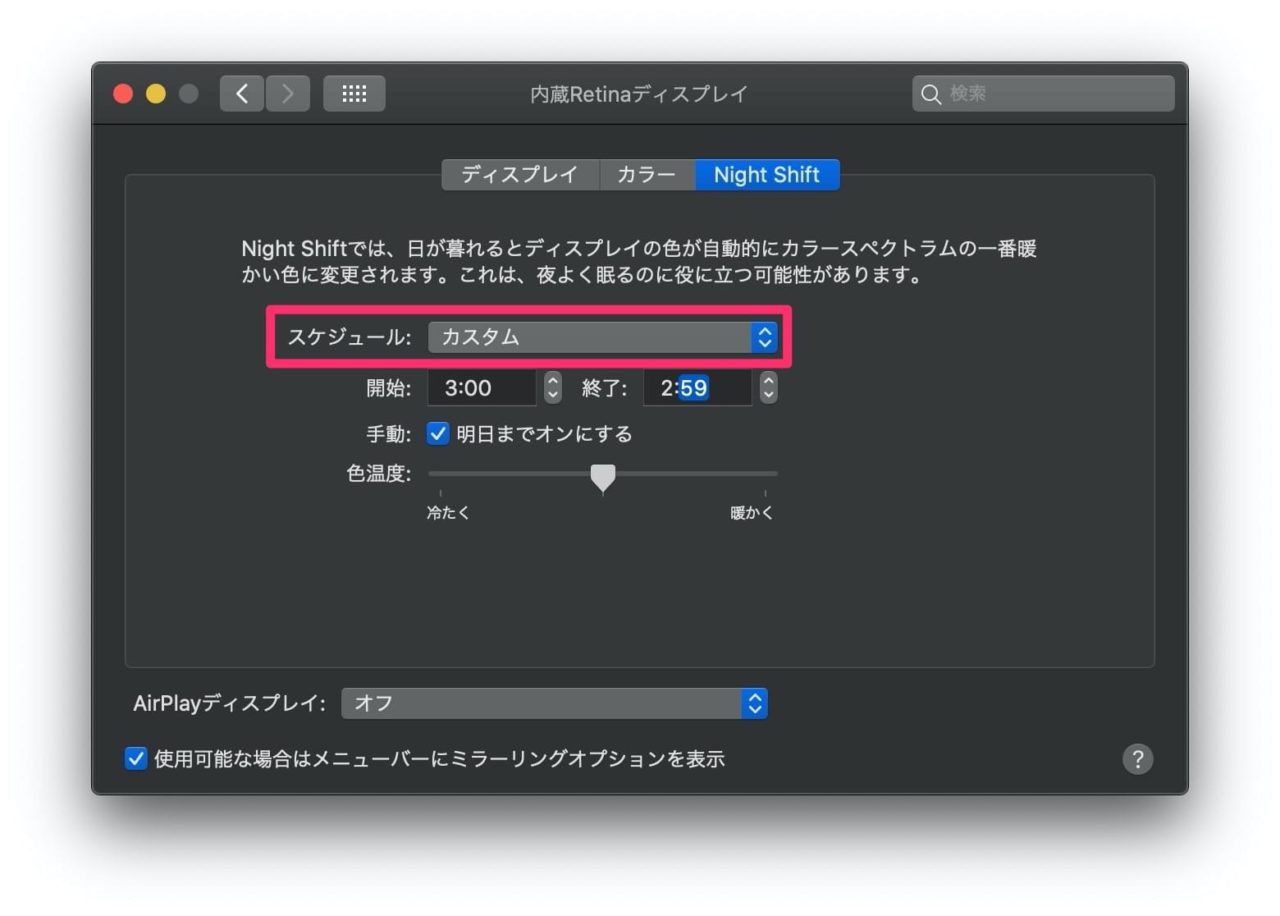Open the Show All preferences grid icon
1280x916 pixels.
click(354, 93)
